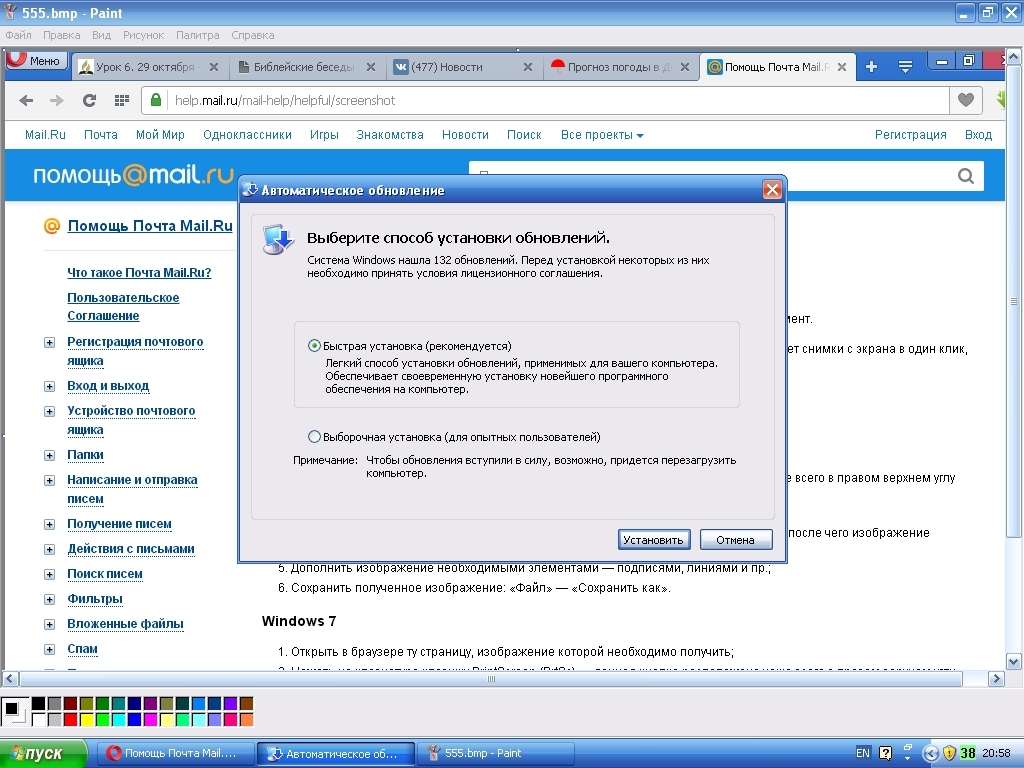This screenshot has width=1024, height=768.
Task: Open the Мой Мир link
Action: (x=160, y=135)
